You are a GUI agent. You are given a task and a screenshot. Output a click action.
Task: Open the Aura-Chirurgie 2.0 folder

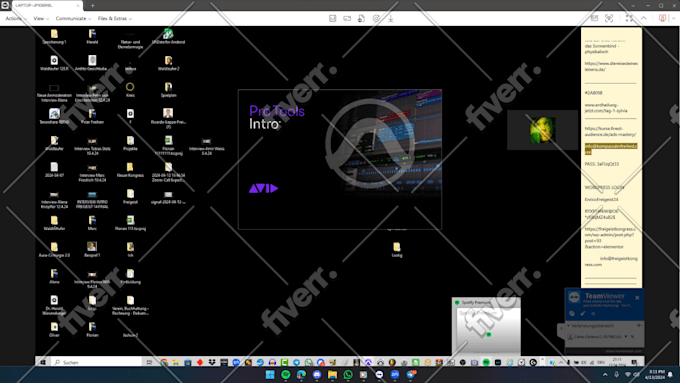tap(54, 249)
